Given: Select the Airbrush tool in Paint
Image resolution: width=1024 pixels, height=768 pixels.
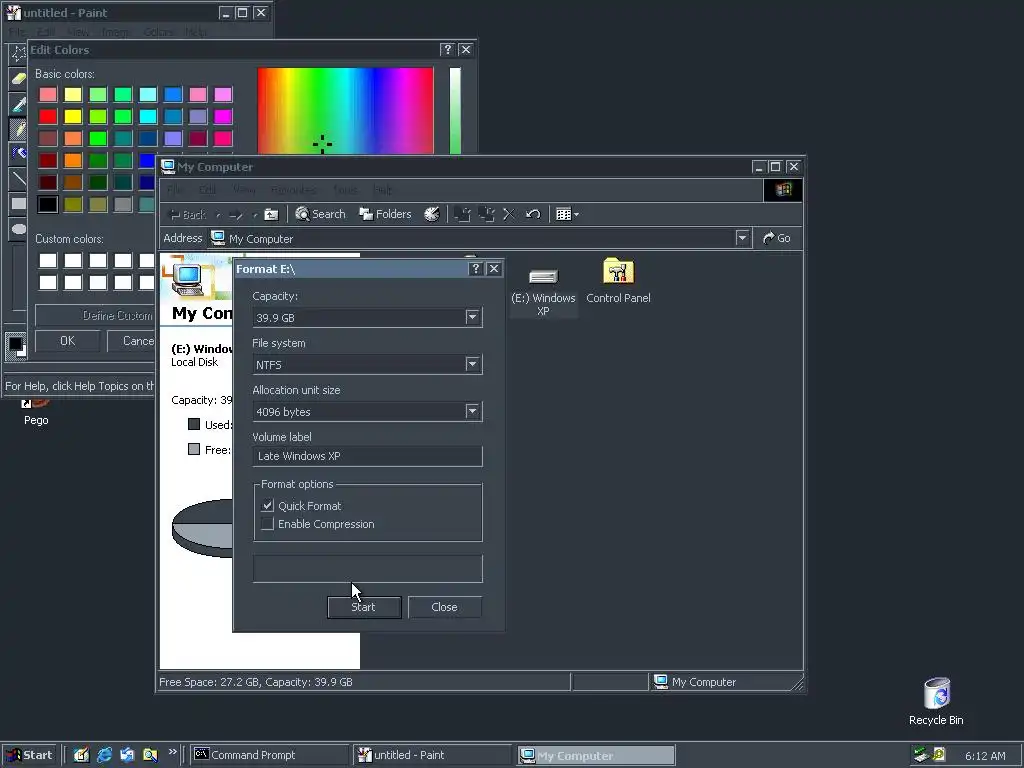Looking at the screenshot, I should point(18,153).
